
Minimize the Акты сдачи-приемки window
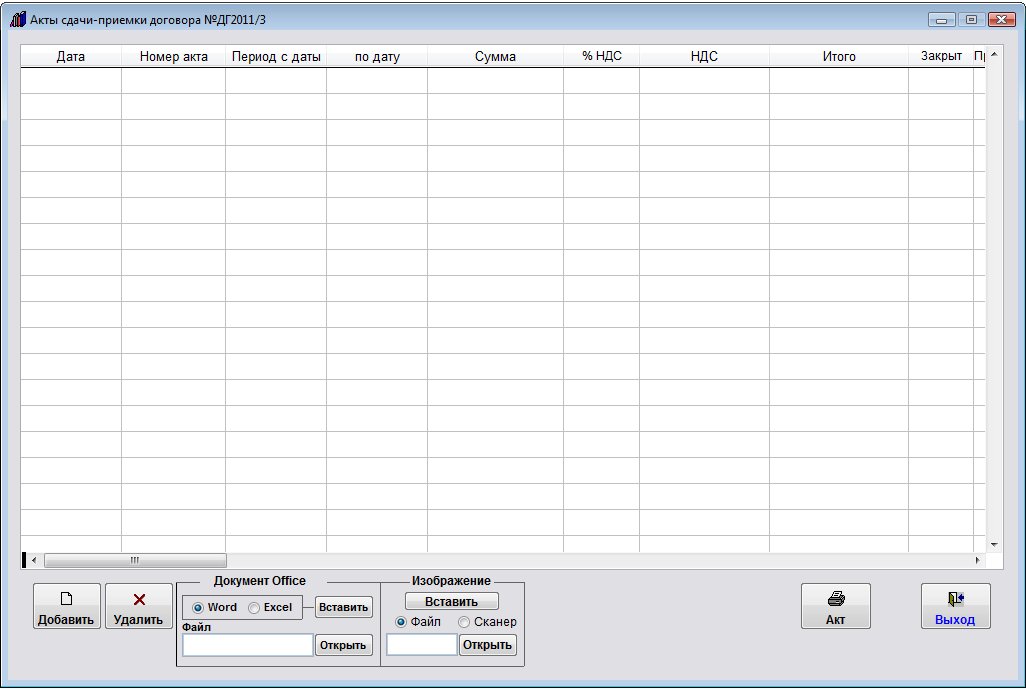(942, 20)
